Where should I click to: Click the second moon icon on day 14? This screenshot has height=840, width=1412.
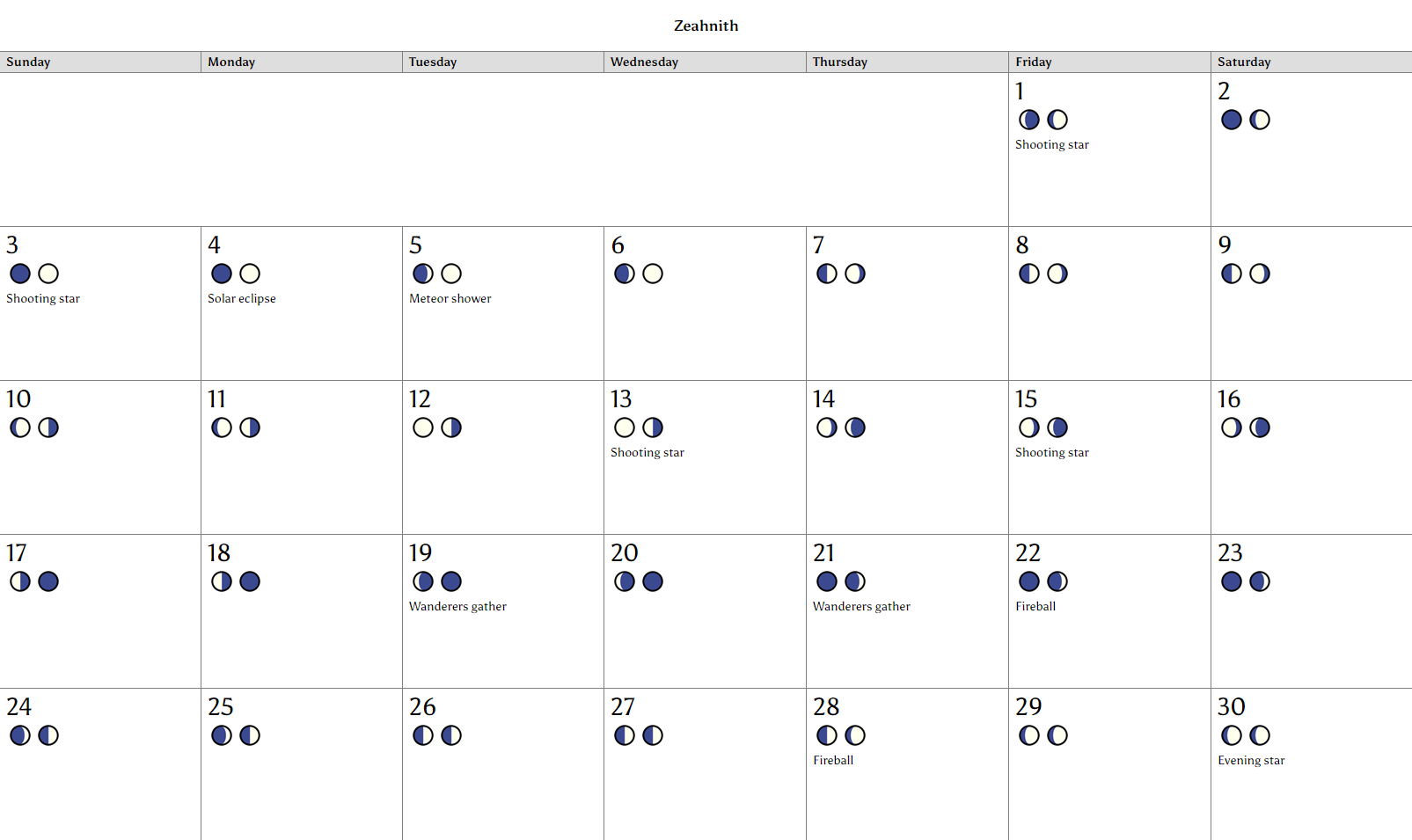(x=855, y=427)
